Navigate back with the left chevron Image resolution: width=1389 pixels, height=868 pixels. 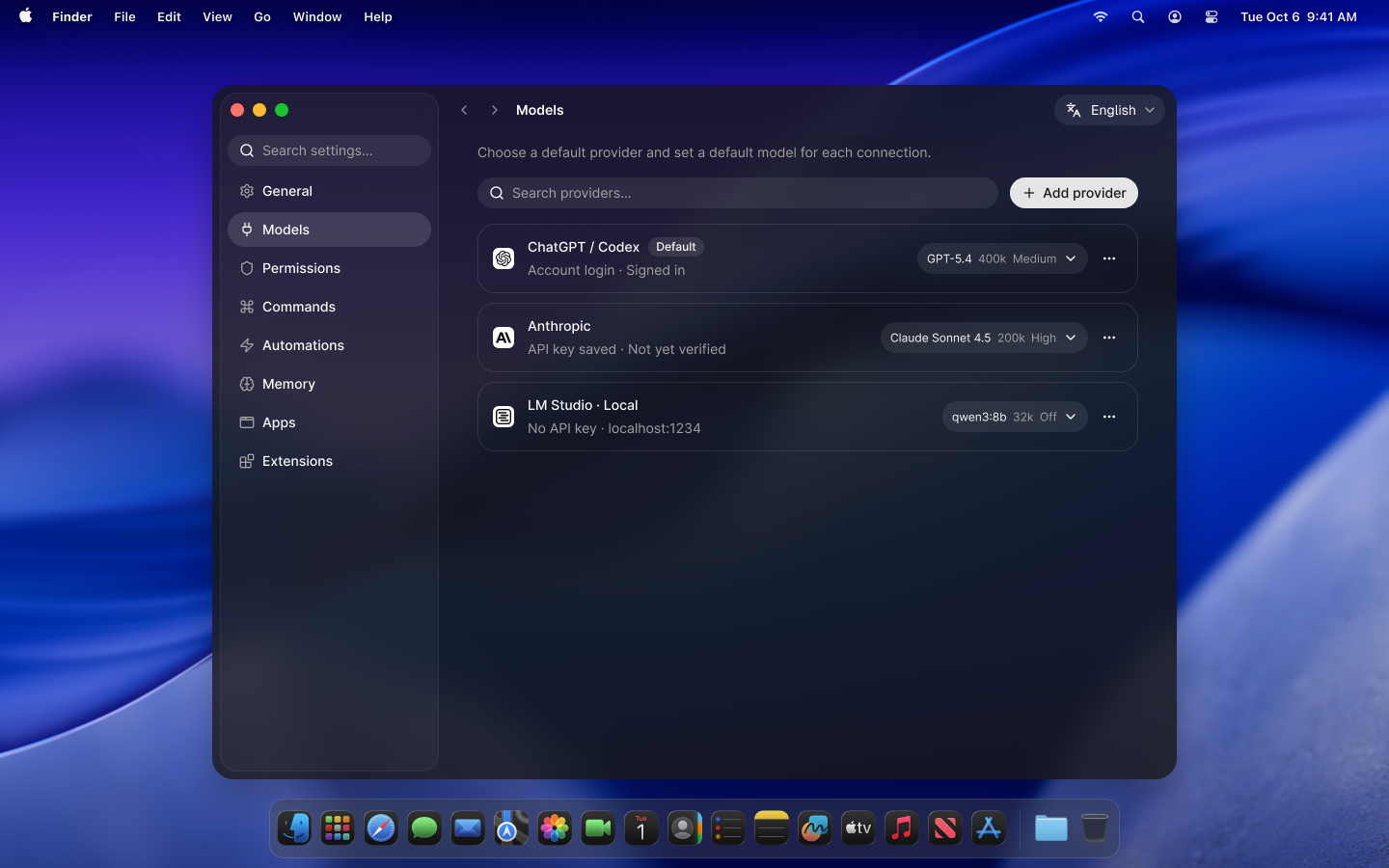[x=464, y=110]
